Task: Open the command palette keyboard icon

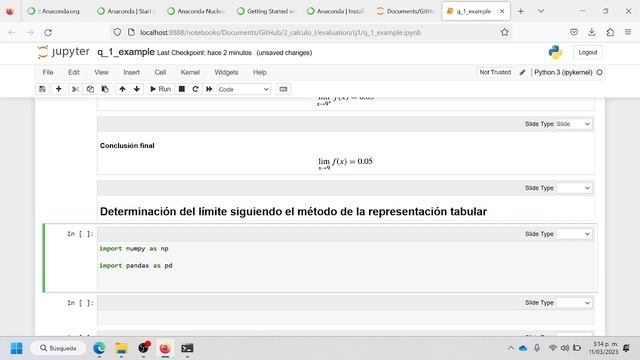Action: [x=283, y=89]
